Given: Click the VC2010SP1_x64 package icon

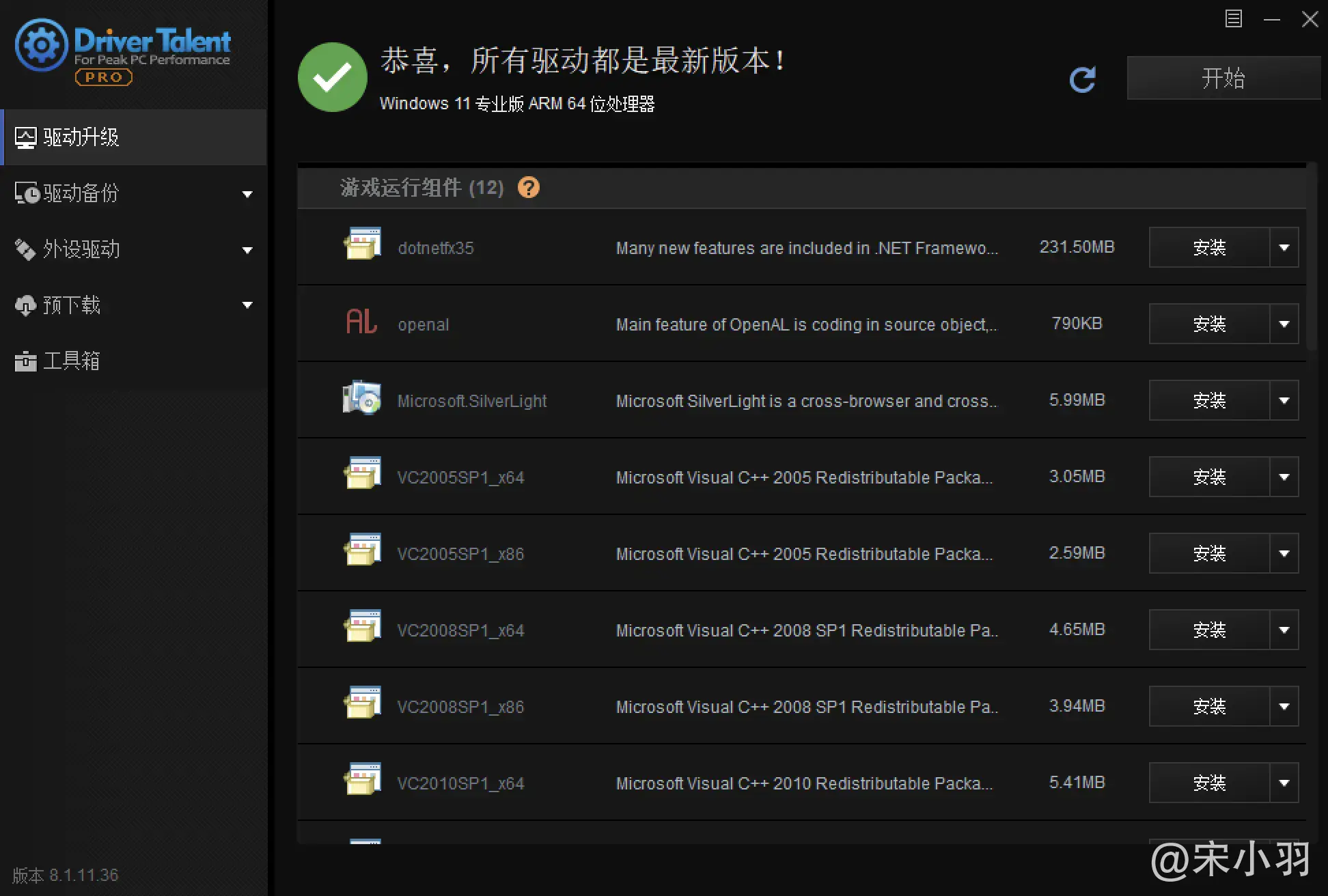Looking at the screenshot, I should 361,780.
